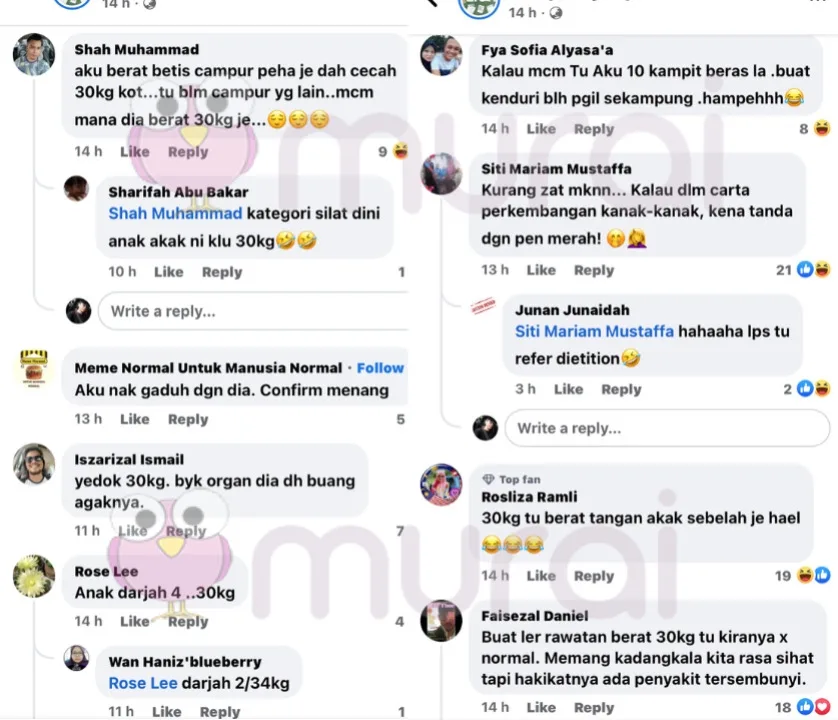Click haha reaction on Fya Sofia's comment
Screen dimensions: 838x720
click(x=823, y=128)
